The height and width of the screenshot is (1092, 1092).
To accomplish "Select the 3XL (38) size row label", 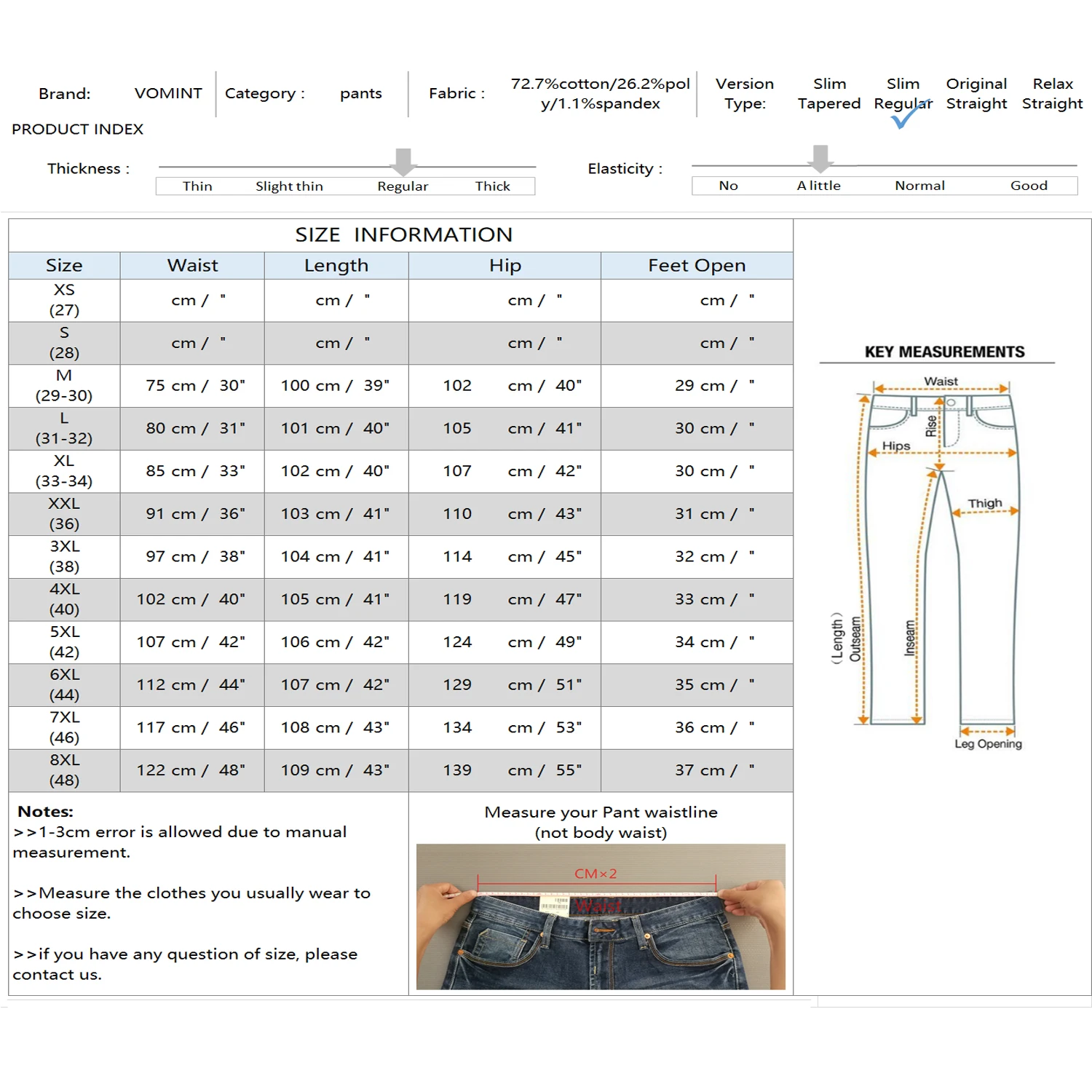I will click(64, 557).
